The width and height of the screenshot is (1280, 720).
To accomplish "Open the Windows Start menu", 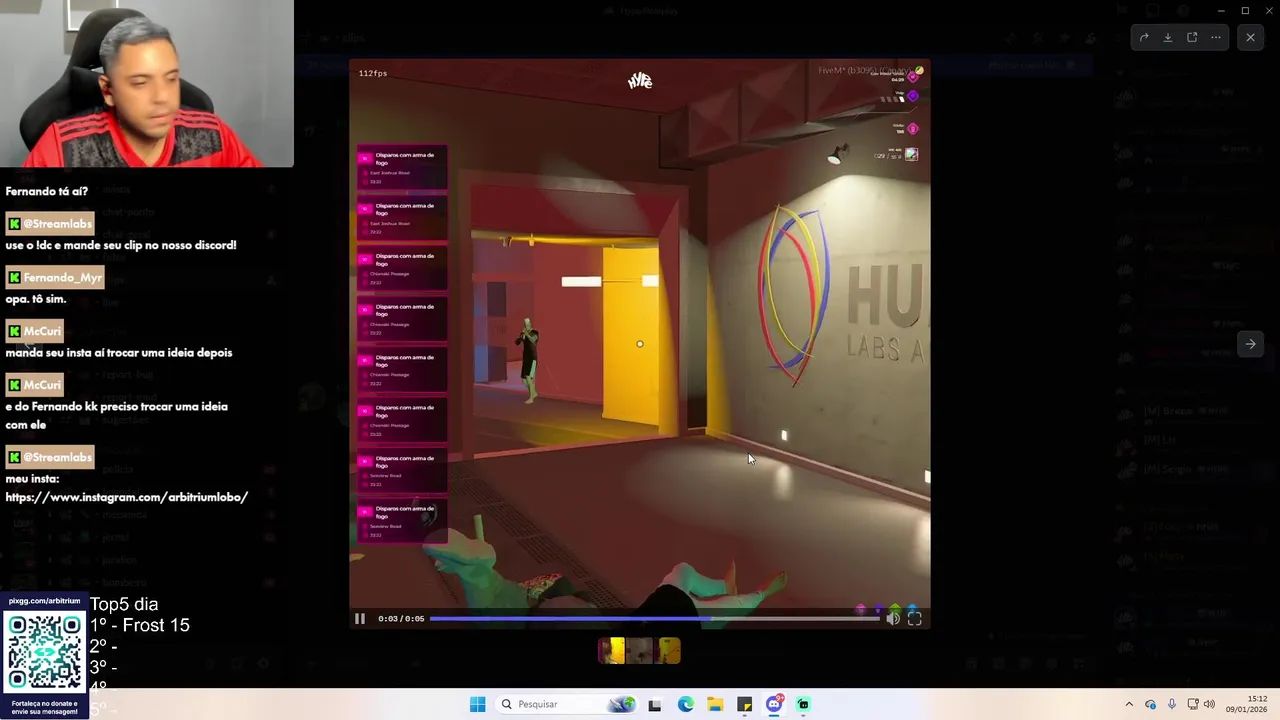I will click(x=478, y=704).
